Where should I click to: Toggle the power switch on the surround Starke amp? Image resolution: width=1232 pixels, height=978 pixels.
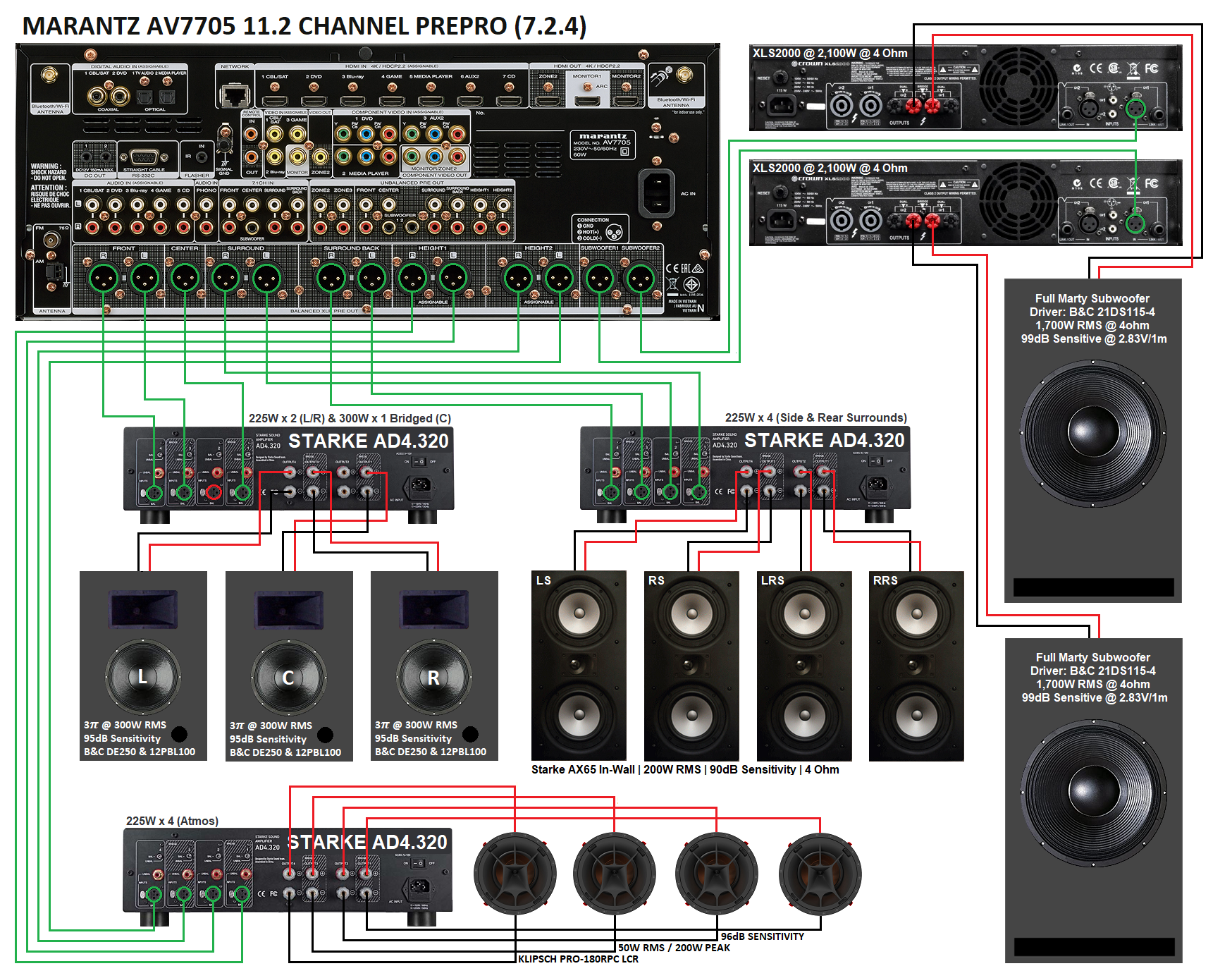point(876,461)
